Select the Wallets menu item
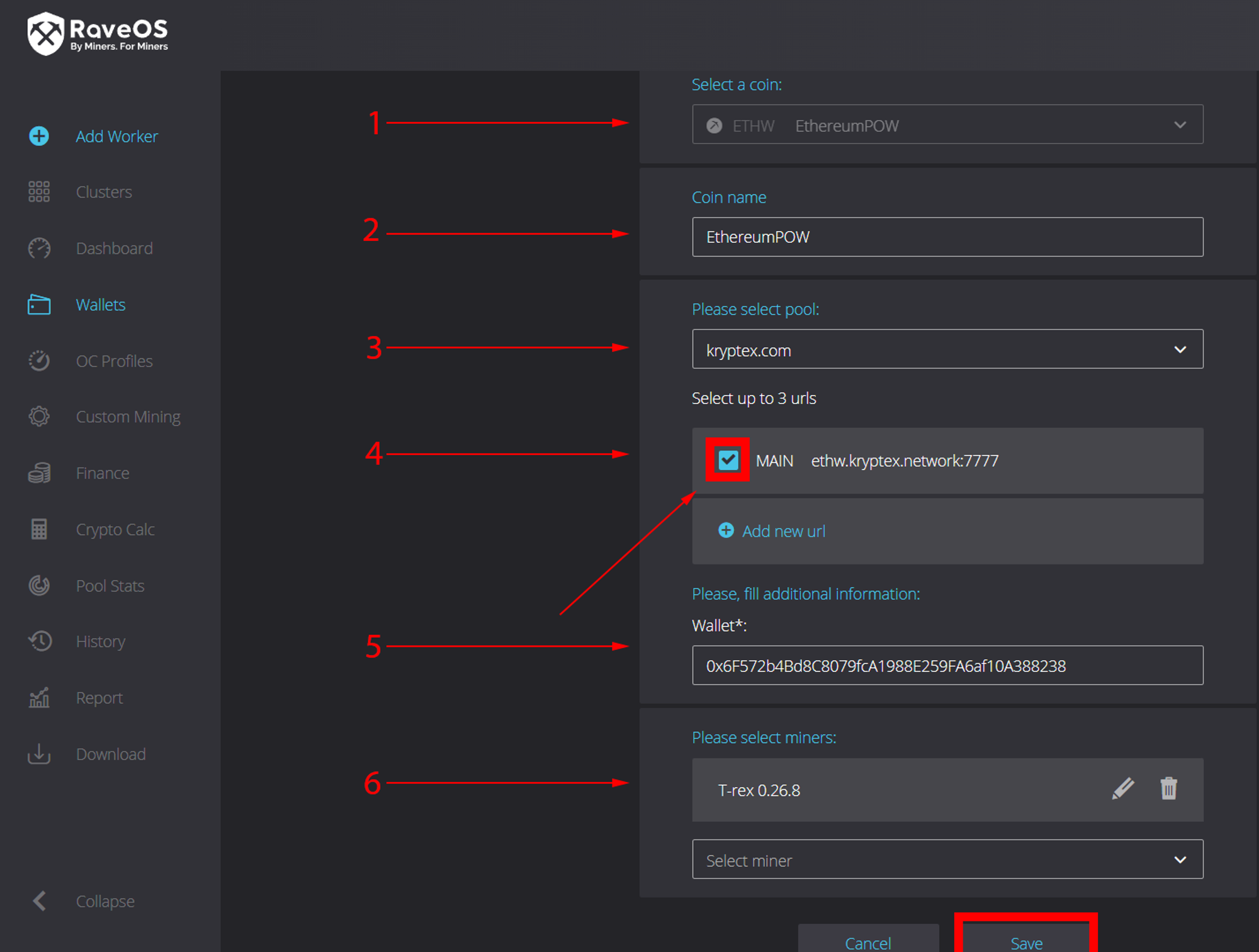 (x=101, y=305)
